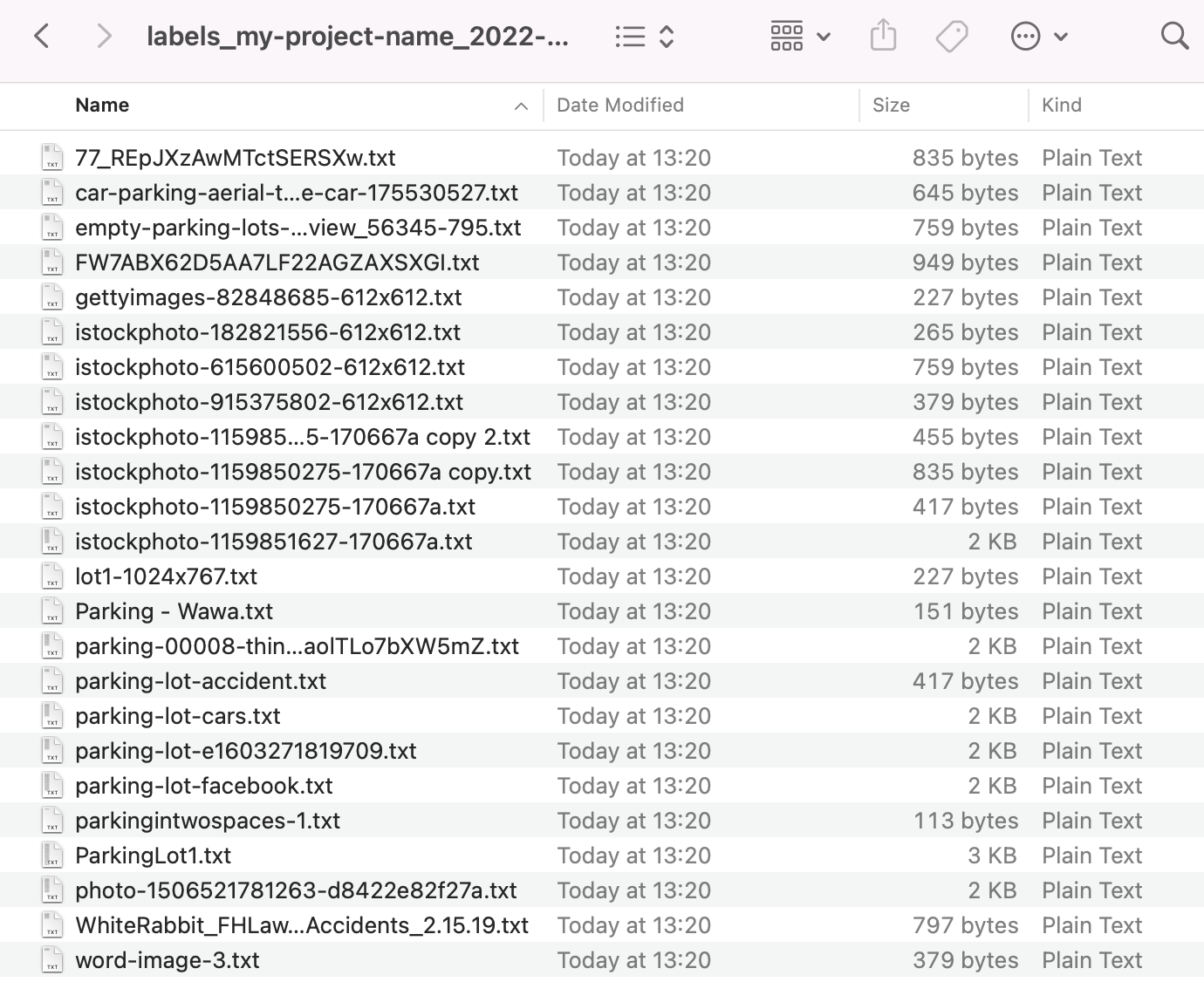Select file name parking-lot-accident.txt
Viewport: 1204px width, 982px height.
pos(201,681)
